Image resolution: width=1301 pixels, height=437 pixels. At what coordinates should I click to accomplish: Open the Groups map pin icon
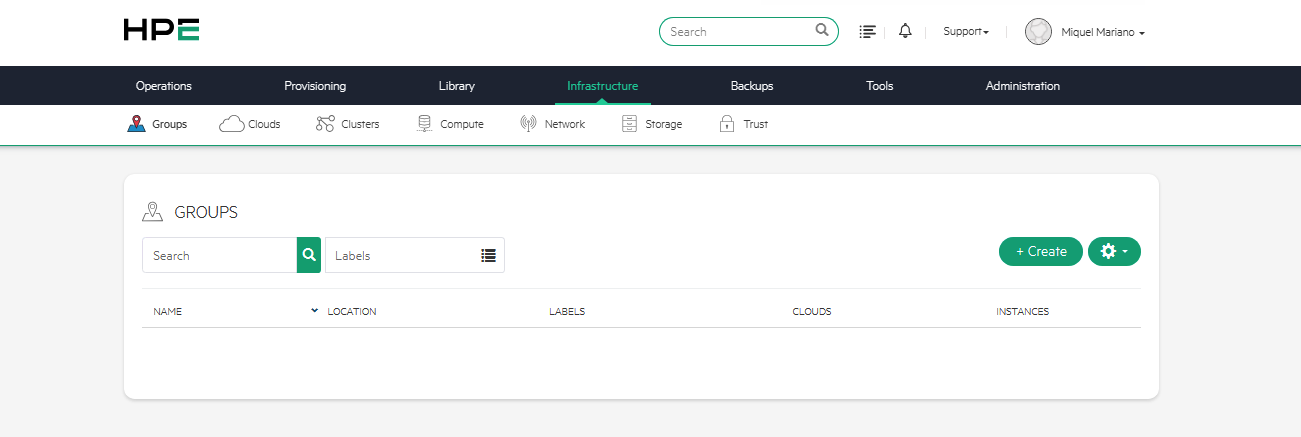coord(137,124)
